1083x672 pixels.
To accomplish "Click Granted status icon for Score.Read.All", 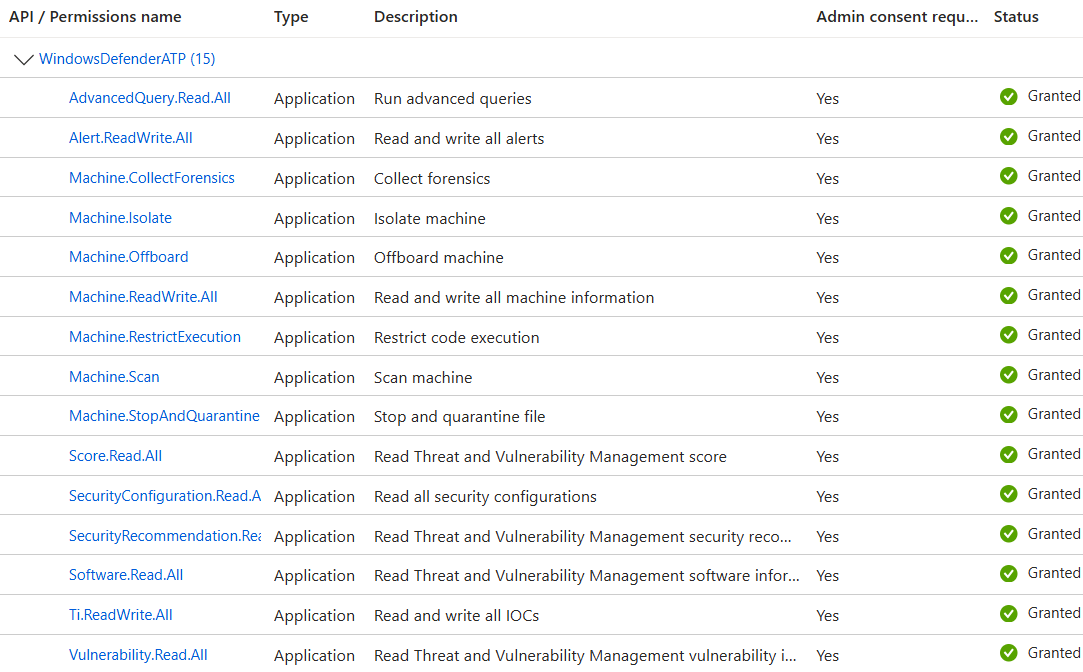I will coord(1008,455).
